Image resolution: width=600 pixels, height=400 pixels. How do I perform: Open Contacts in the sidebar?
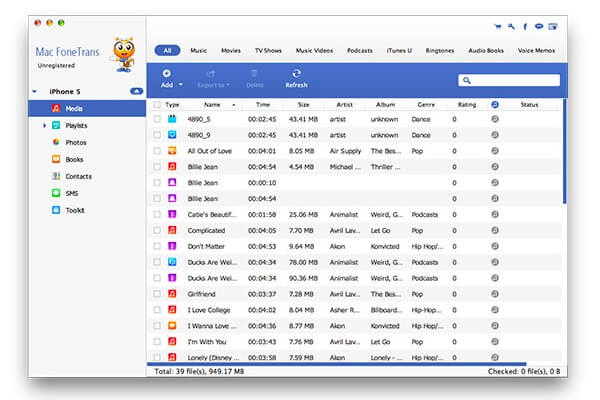click(77, 176)
